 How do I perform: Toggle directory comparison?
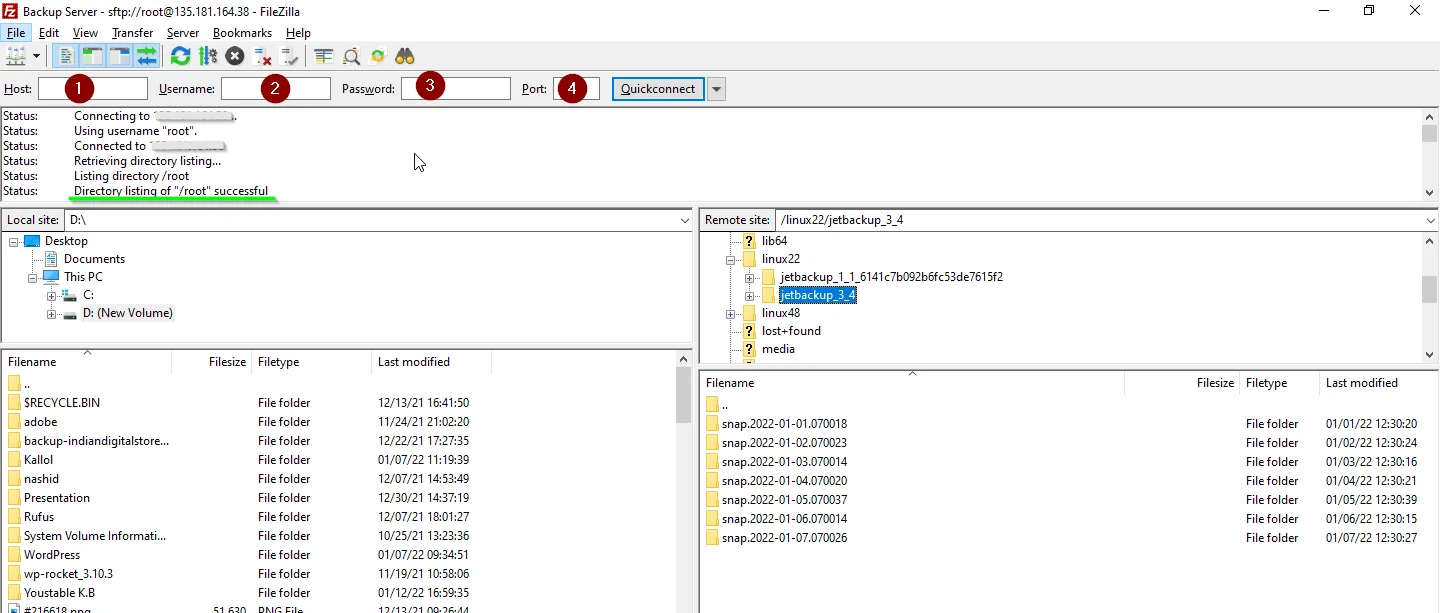tap(351, 56)
